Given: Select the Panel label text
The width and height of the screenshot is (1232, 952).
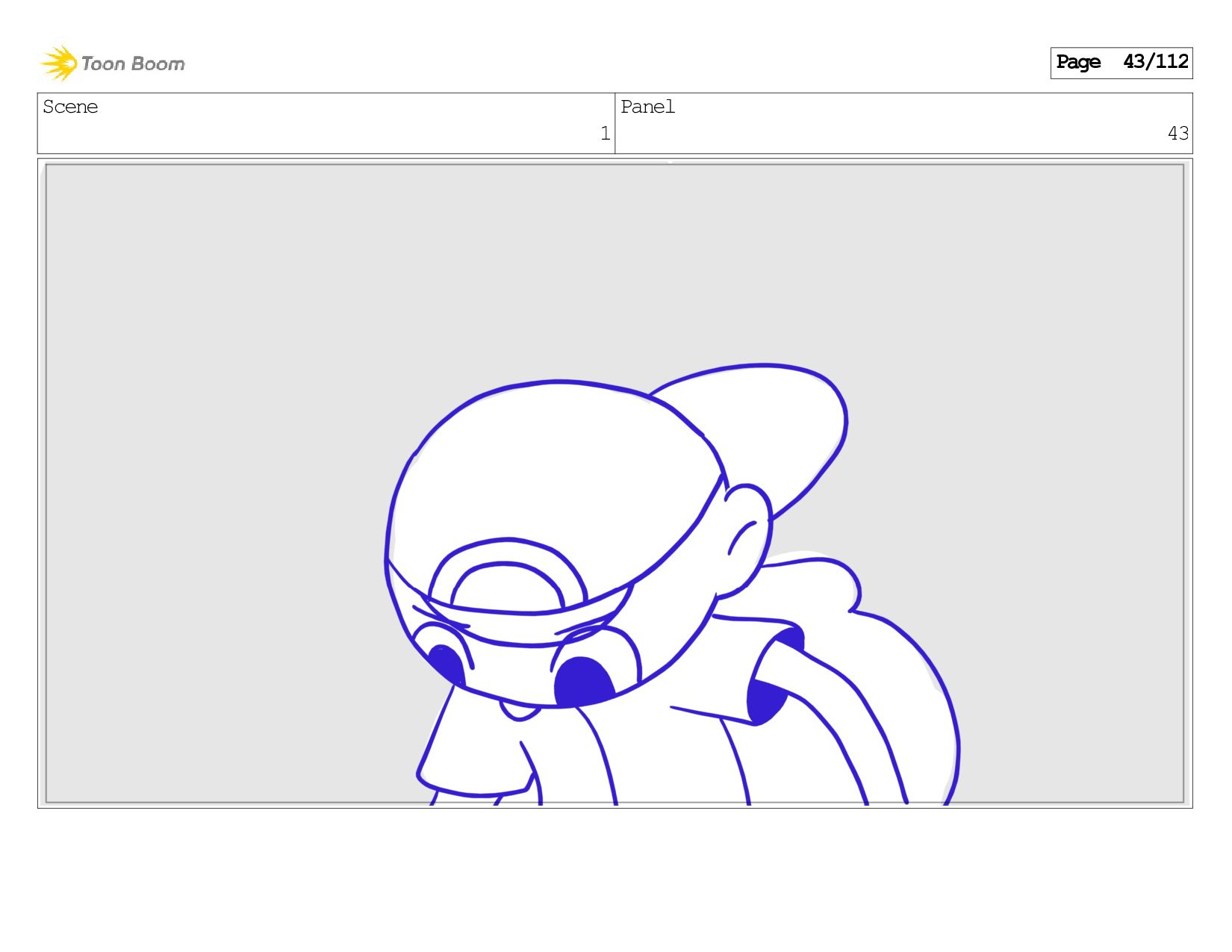Looking at the screenshot, I should (647, 107).
